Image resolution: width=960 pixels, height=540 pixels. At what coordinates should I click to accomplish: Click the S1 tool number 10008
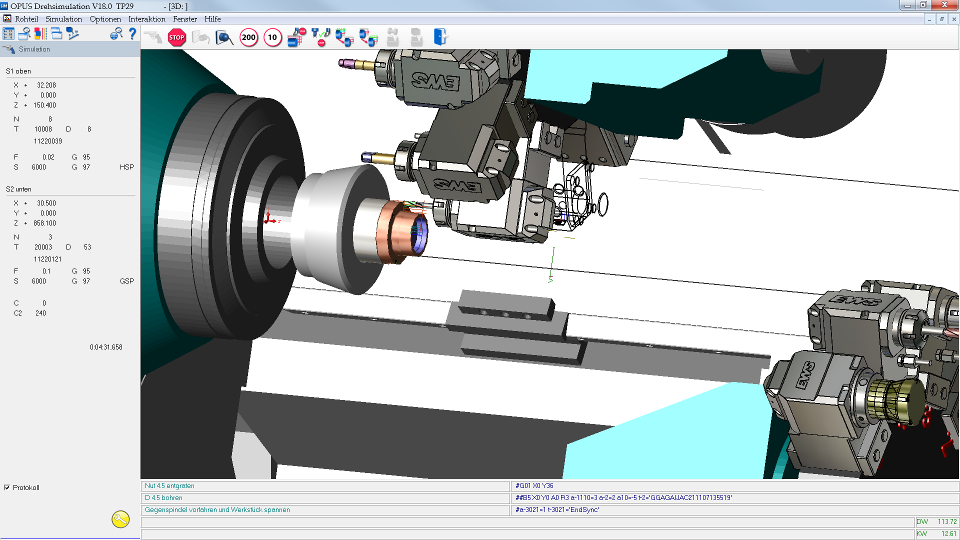43,129
